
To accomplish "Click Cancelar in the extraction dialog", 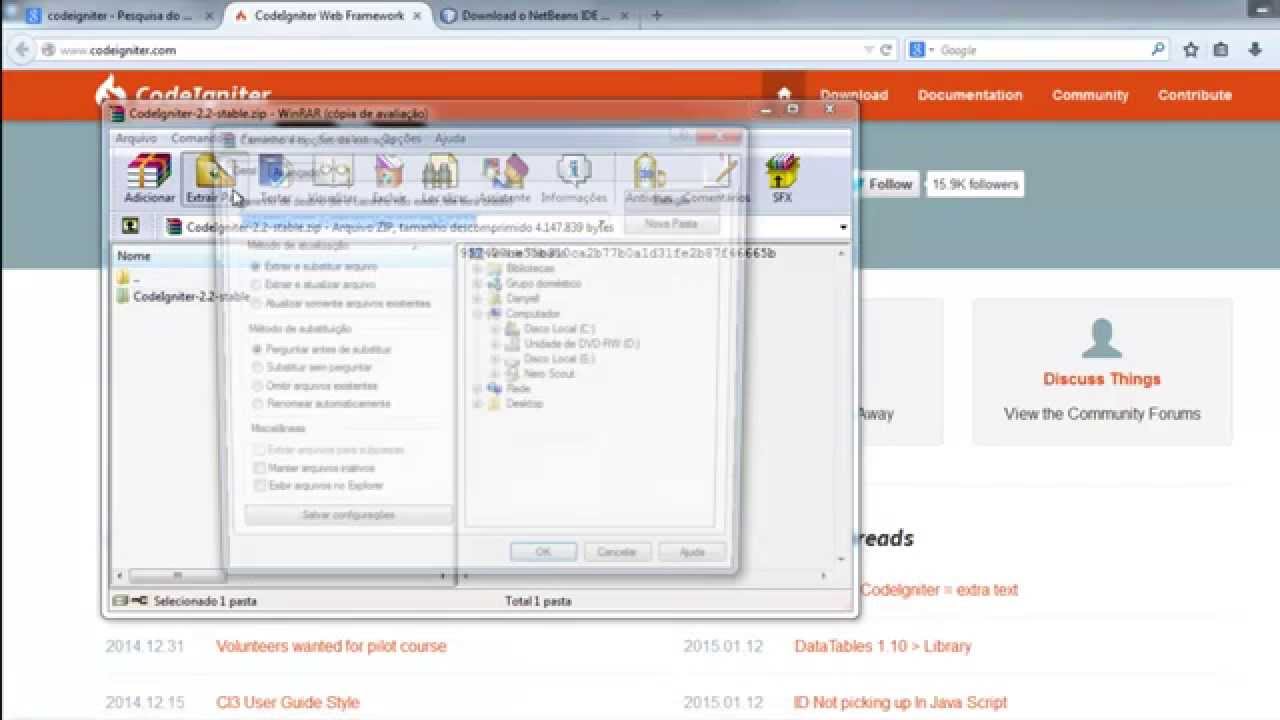I will (x=617, y=552).
